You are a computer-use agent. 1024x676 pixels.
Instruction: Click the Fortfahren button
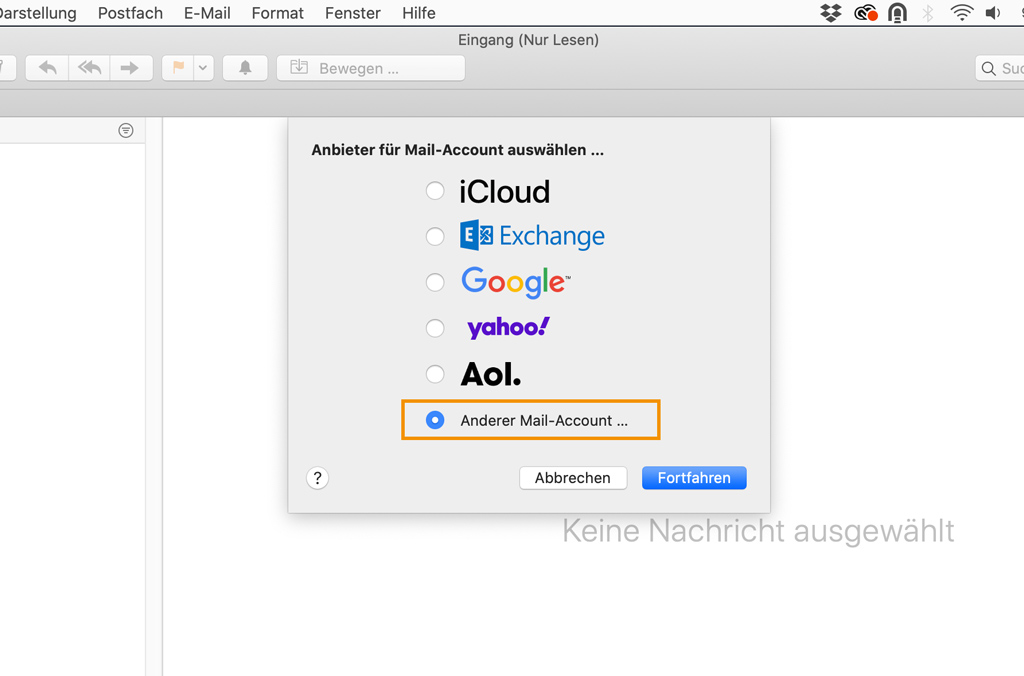coord(694,478)
